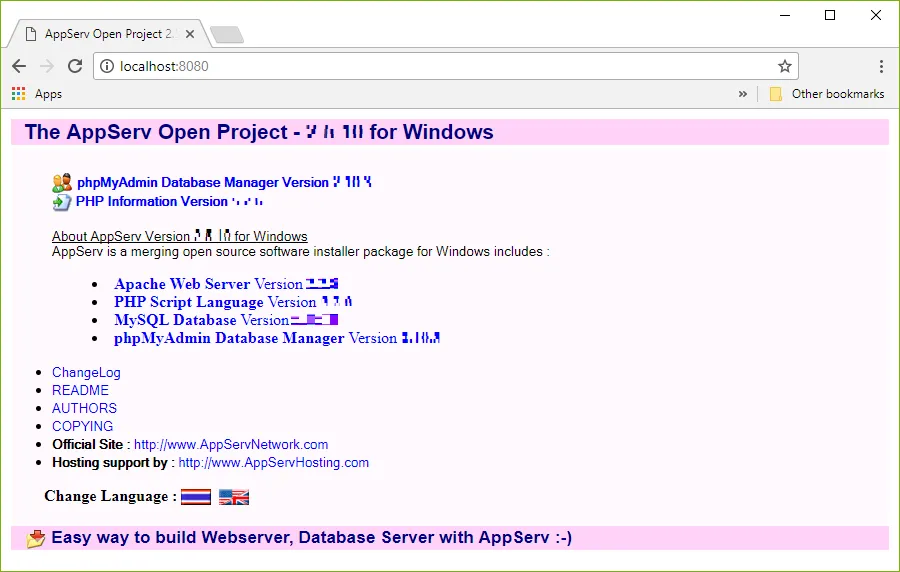The image size is (900, 572).
Task: Click the forward navigation arrow
Action: pos(46,66)
